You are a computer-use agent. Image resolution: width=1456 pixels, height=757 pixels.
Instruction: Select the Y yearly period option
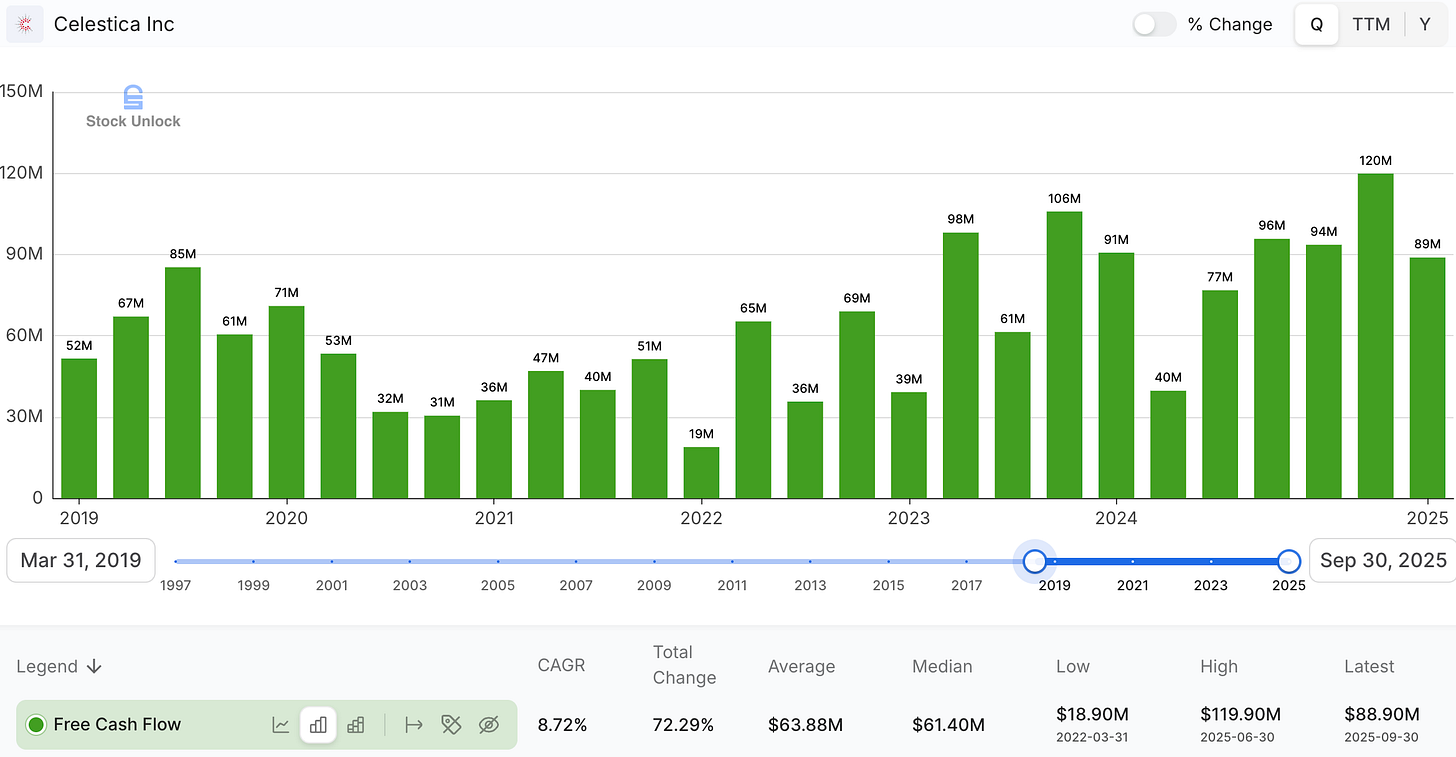pos(1424,23)
